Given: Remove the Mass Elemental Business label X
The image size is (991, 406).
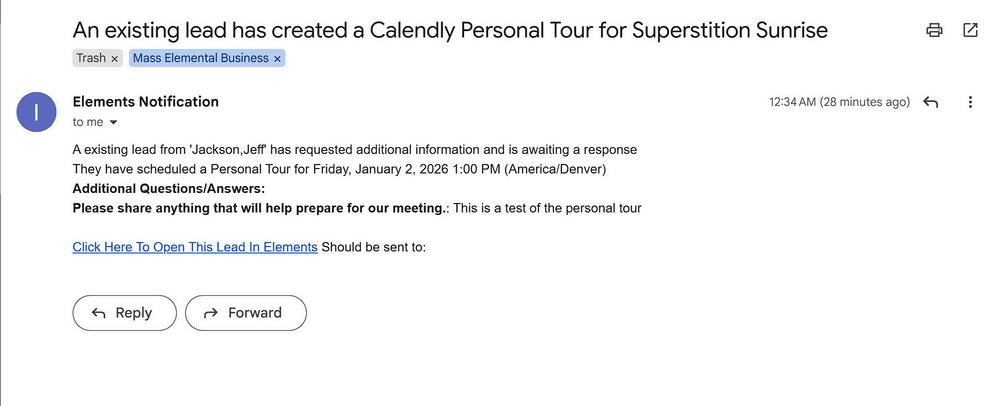Looking at the screenshot, I should [278, 59].
